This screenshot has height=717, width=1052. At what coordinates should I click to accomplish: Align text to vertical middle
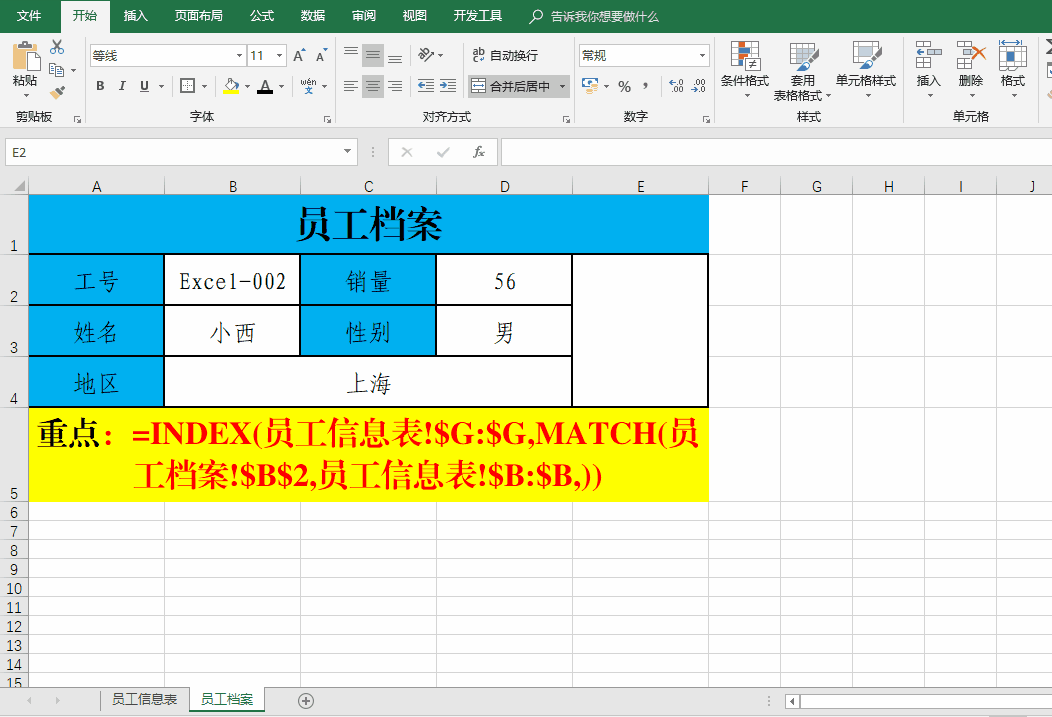pos(373,55)
